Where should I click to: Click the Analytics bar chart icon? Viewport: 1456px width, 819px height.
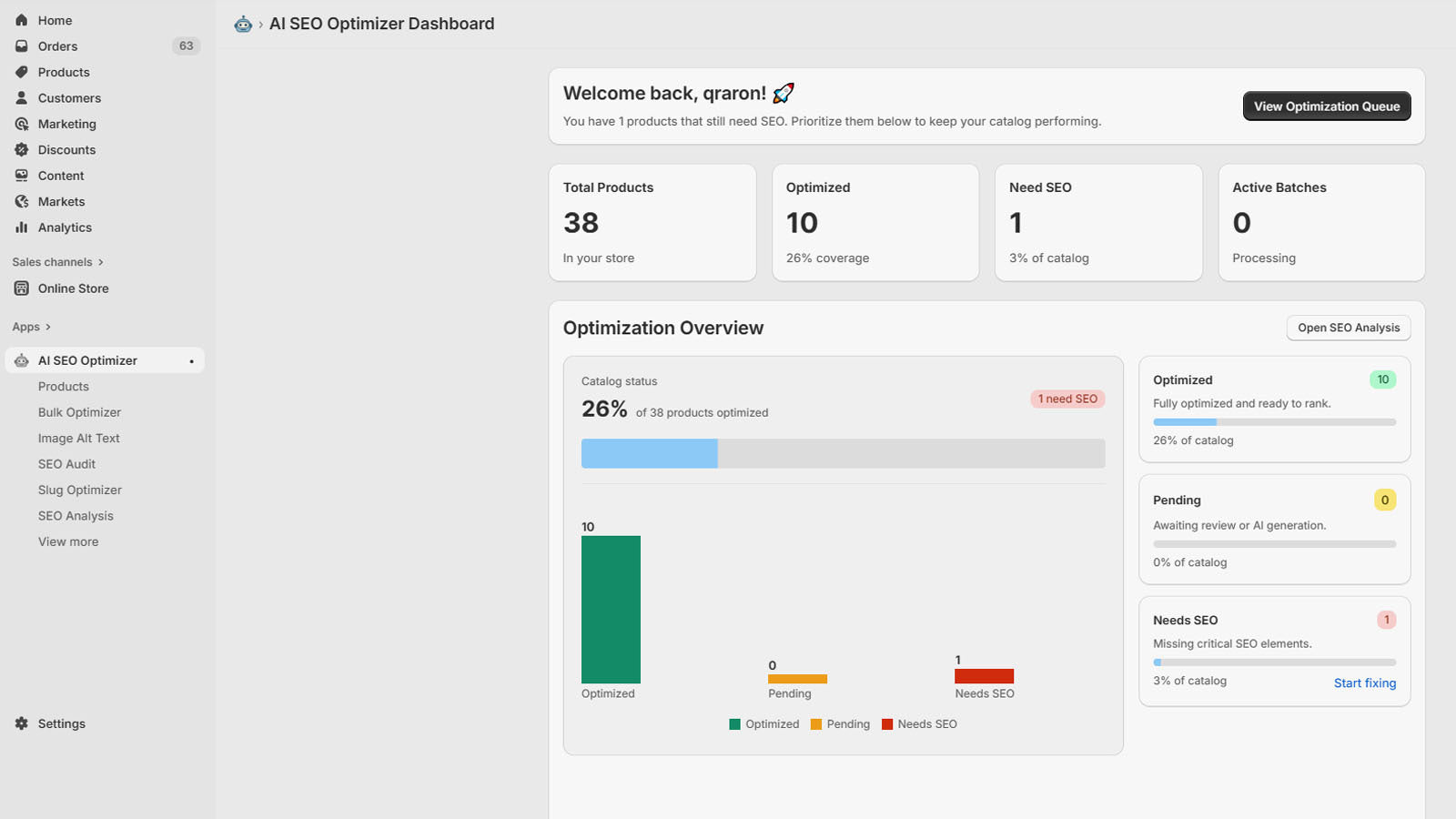[22, 227]
